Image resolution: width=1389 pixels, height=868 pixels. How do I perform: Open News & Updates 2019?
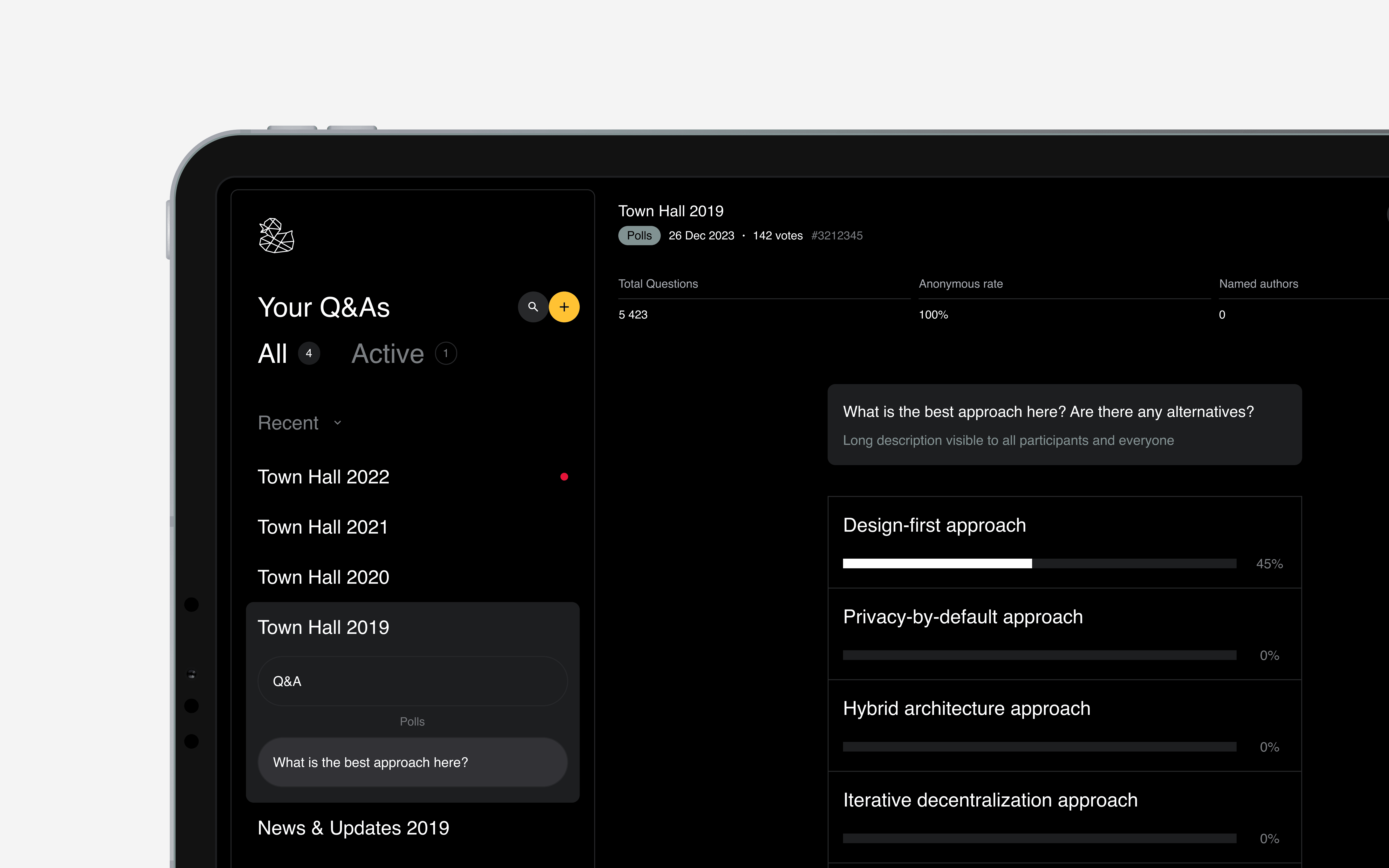(x=353, y=828)
